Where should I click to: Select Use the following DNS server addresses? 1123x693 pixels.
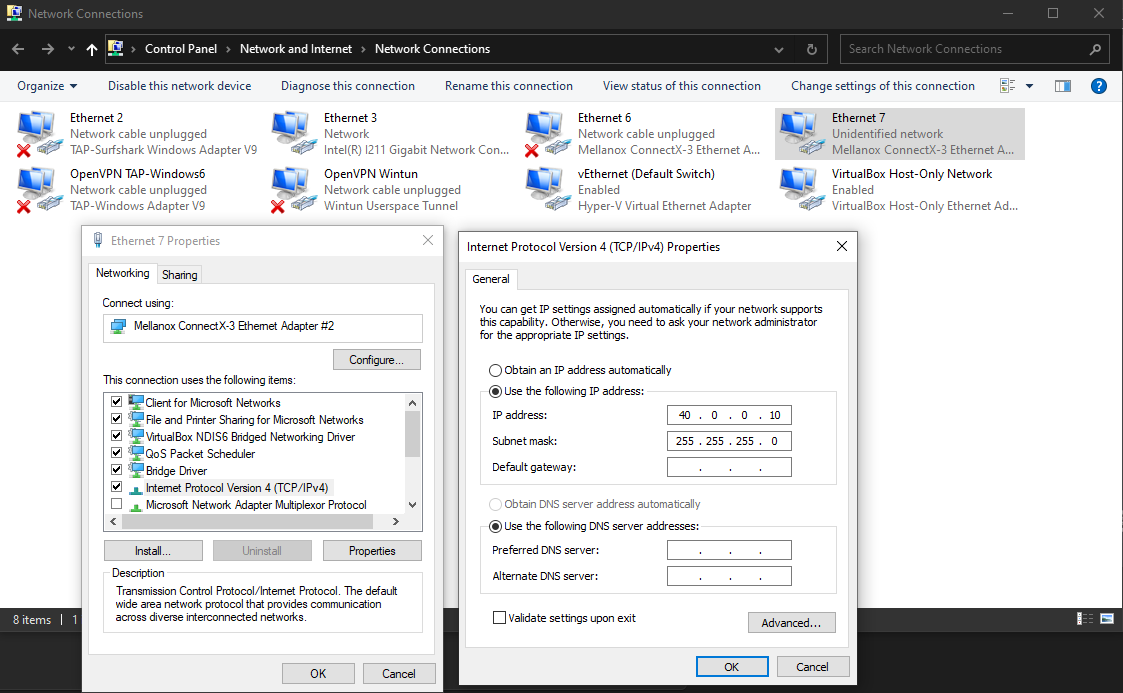tap(495, 526)
